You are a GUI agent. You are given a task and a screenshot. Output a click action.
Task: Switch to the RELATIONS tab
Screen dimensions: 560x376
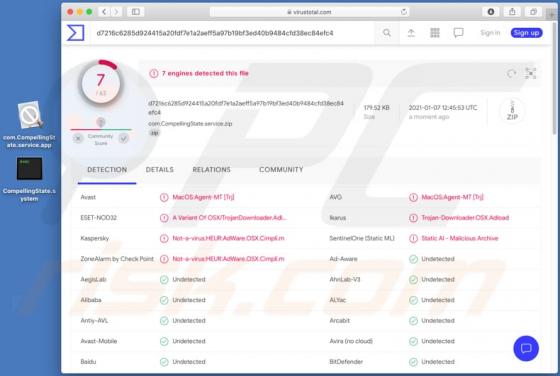[x=211, y=170]
